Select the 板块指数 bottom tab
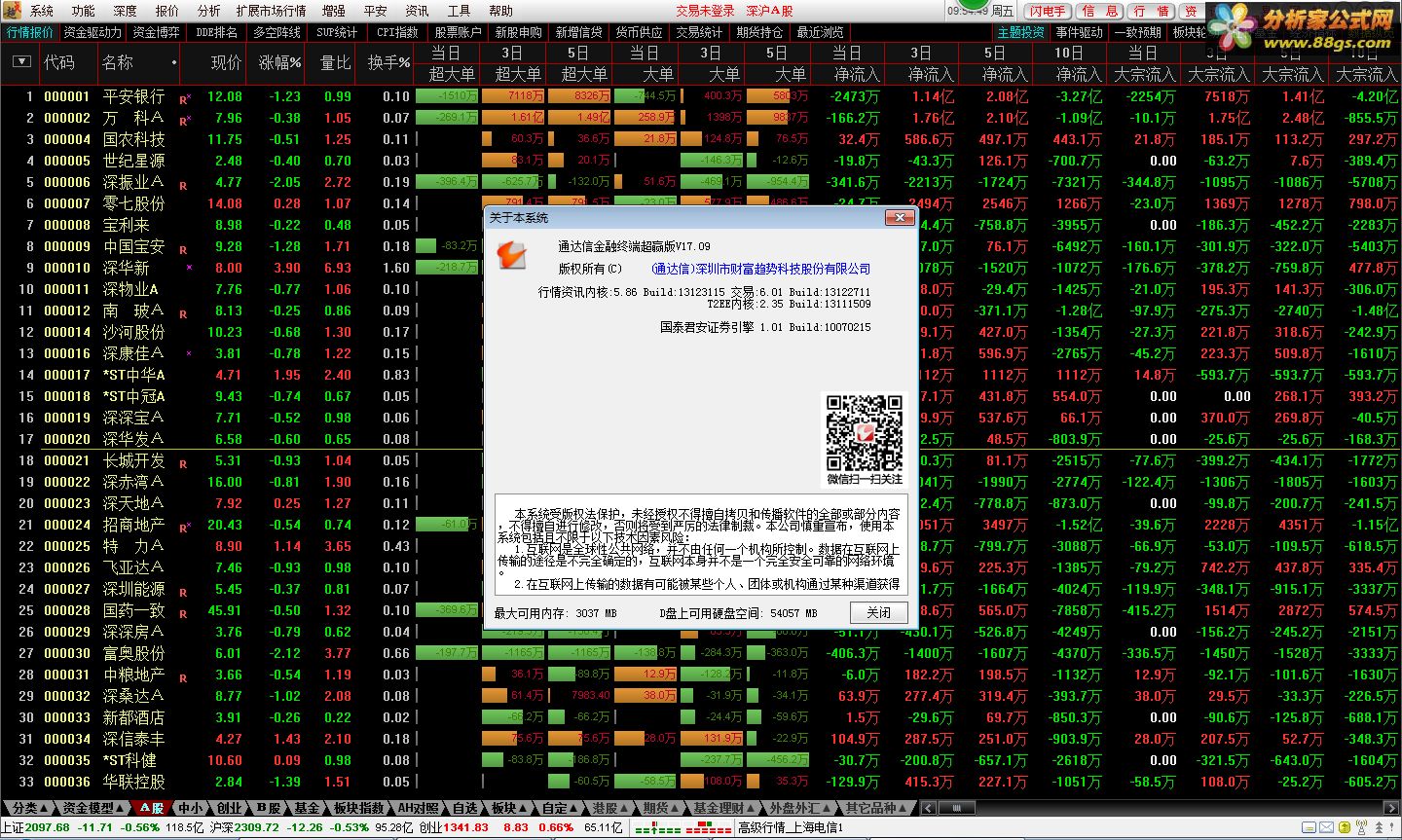The height and width of the screenshot is (840, 1402). [358, 808]
